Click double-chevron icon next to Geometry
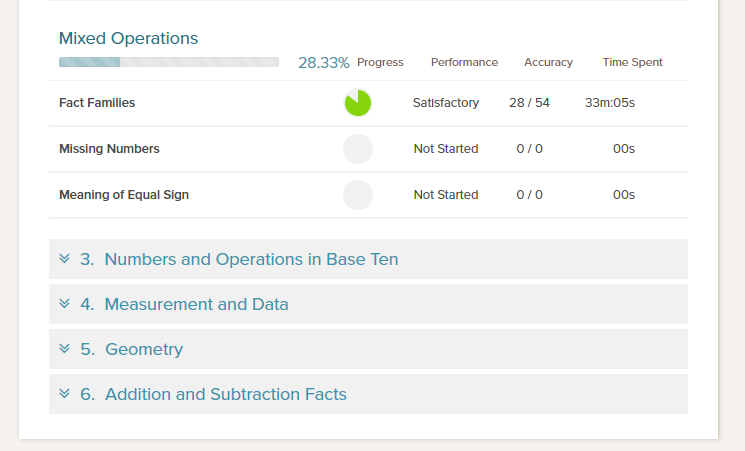The height and width of the screenshot is (451, 745). (65, 349)
